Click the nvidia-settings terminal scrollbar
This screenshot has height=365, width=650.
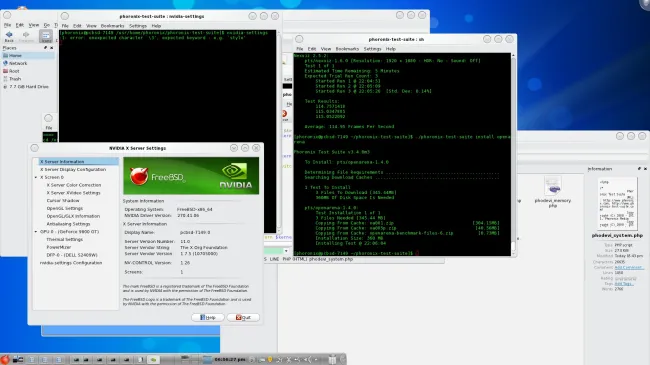click(279, 132)
